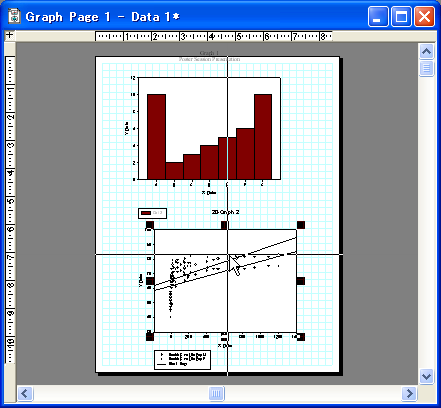The height and width of the screenshot is (408, 441).
Task: Click the vertical scrollbar thumb
Action: point(426,68)
